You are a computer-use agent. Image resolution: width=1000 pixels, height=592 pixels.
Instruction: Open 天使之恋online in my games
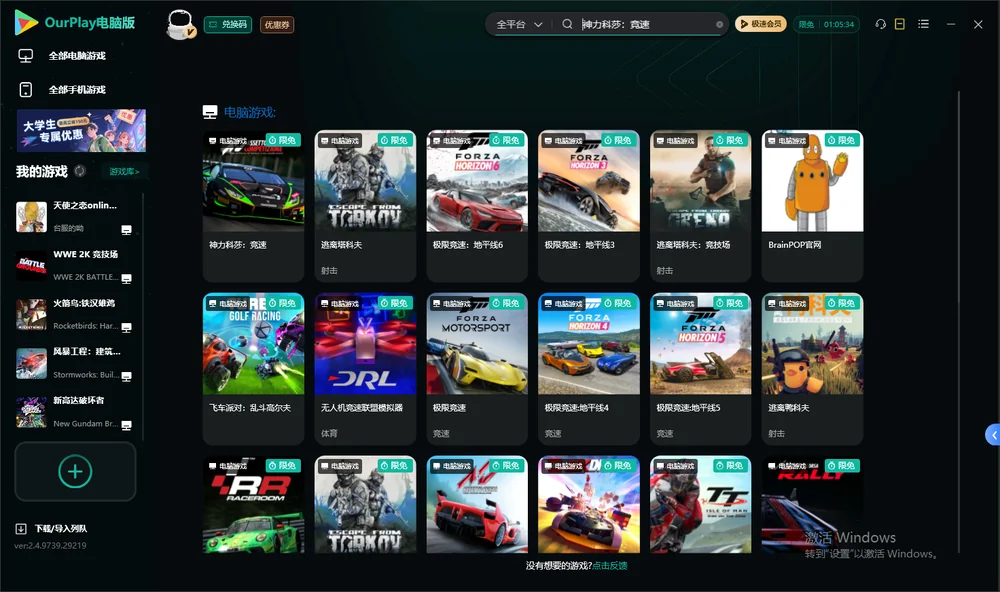[75, 217]
